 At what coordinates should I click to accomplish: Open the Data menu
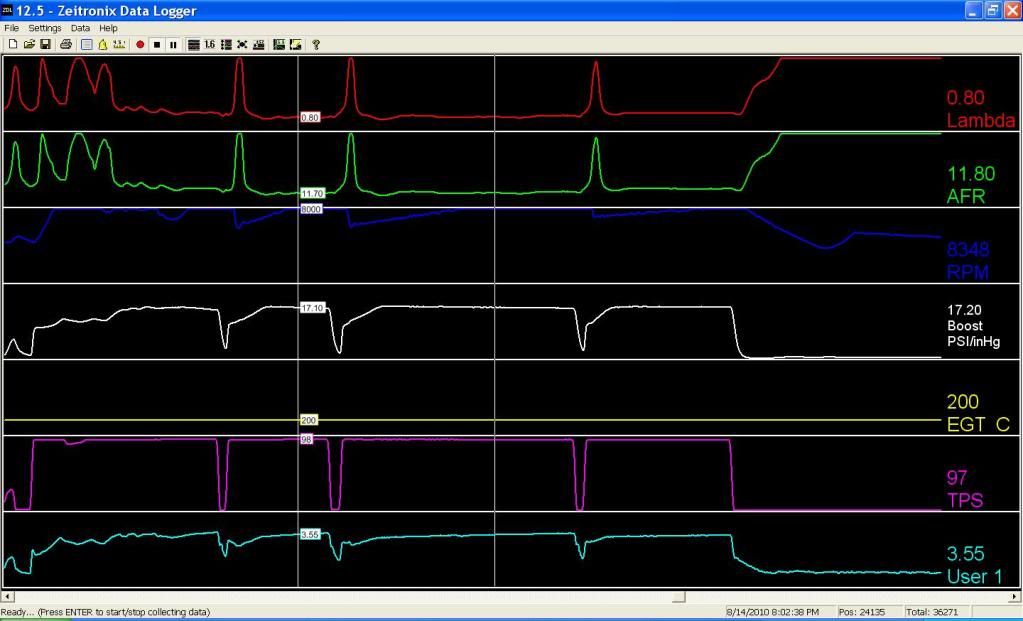pyautogui.click(x=80, y=28)
